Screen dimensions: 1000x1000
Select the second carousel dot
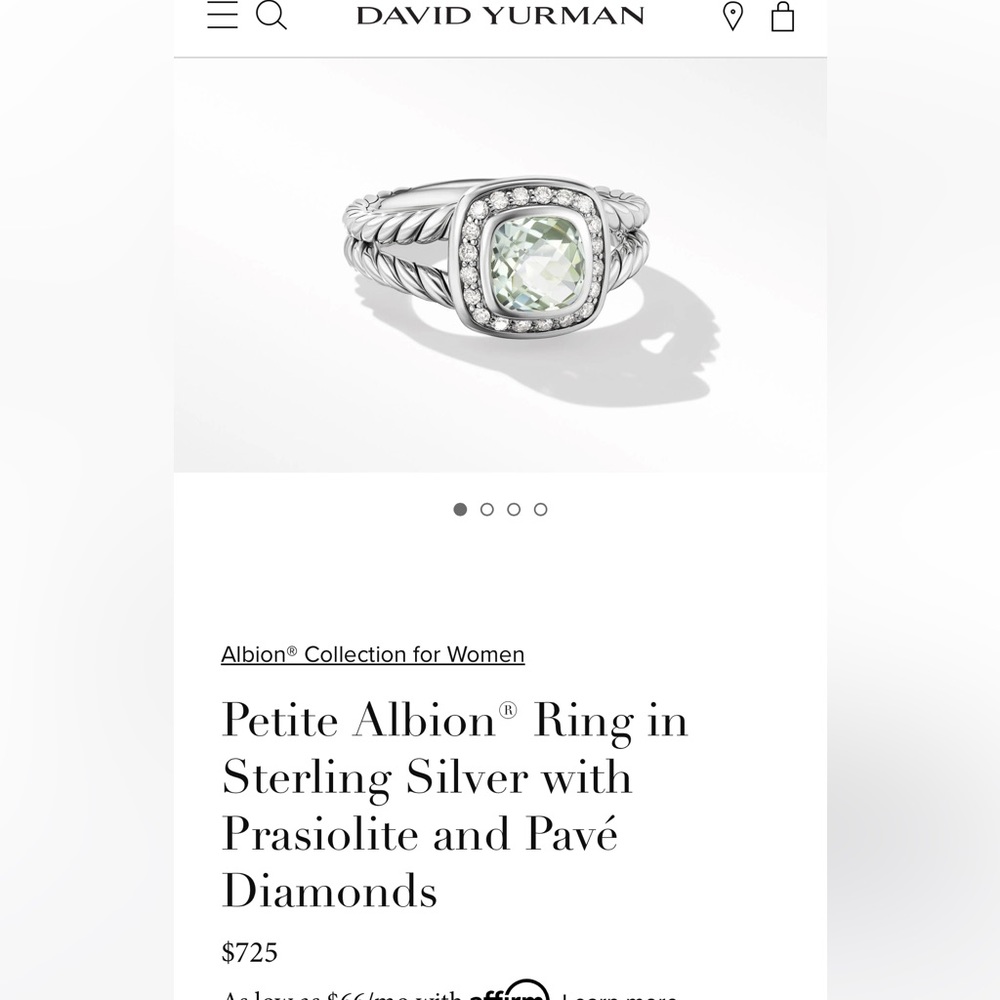click(487, 509)
